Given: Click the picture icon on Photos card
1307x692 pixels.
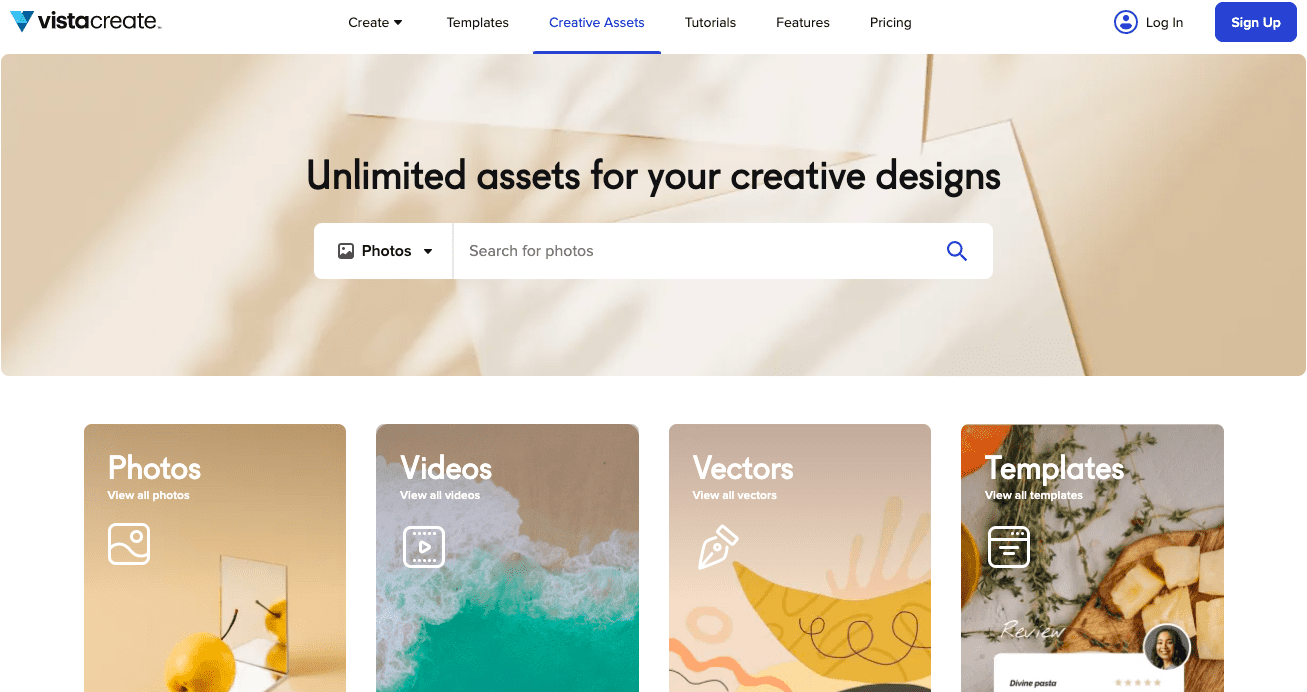Looking at the screenshot, I should pyautogui.click(x=129, y=544).
